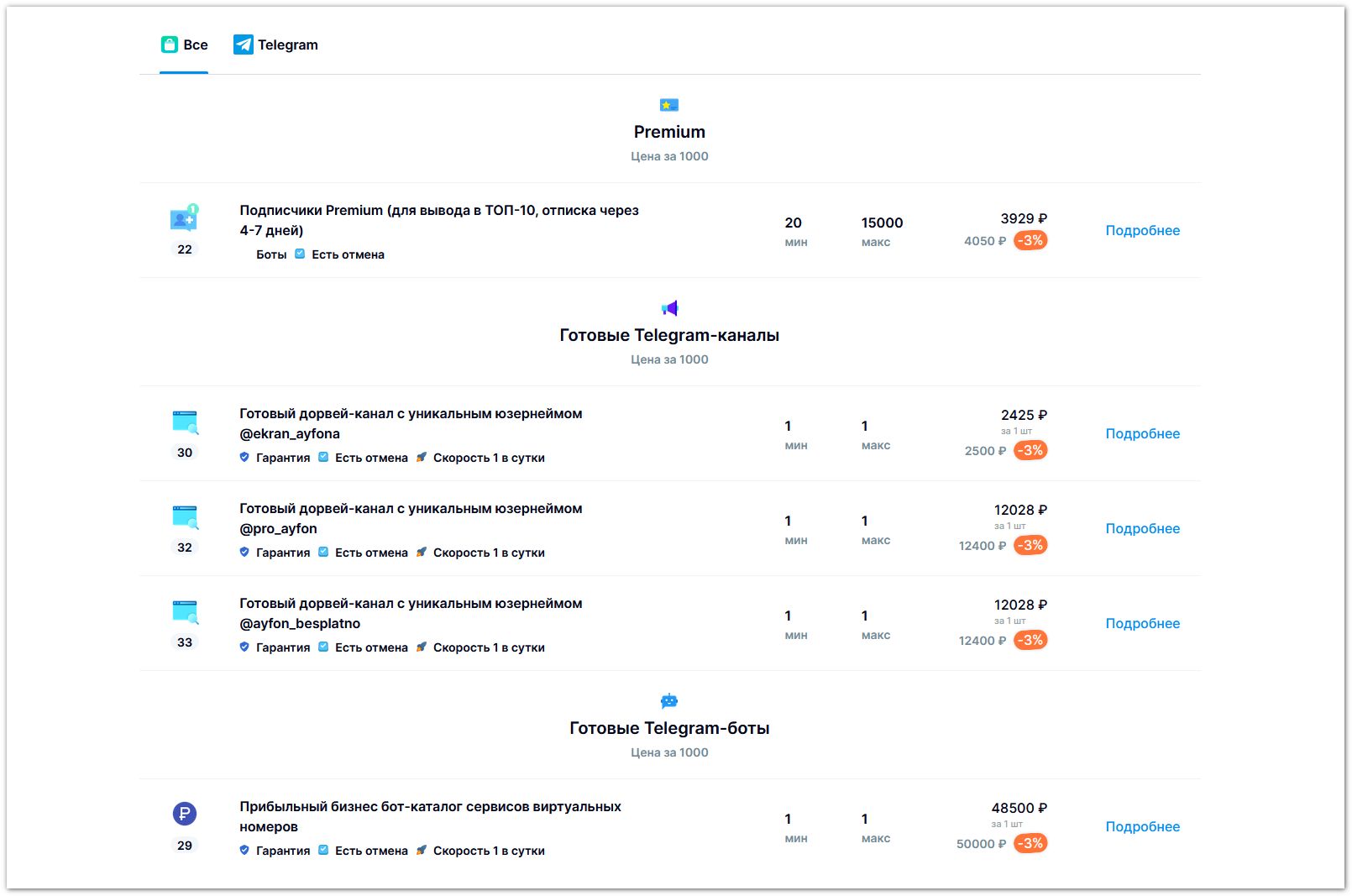
Task: Click Есть отмена check icon in @ayfon_besplatno row
Action: (323, 647)
